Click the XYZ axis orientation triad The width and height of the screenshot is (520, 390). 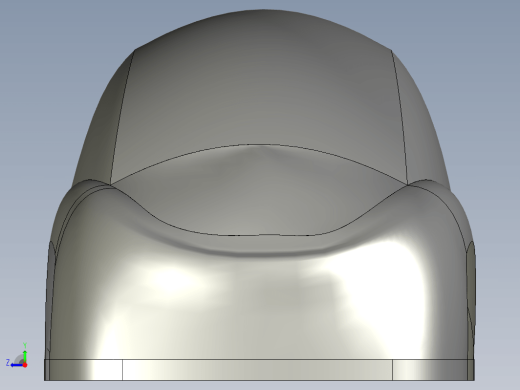[17, 355]
